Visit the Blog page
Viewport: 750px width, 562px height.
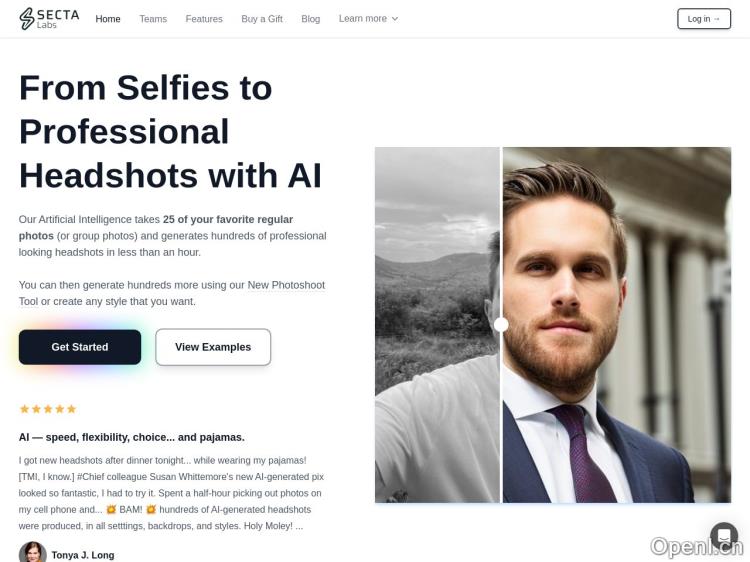pos(310,19)
